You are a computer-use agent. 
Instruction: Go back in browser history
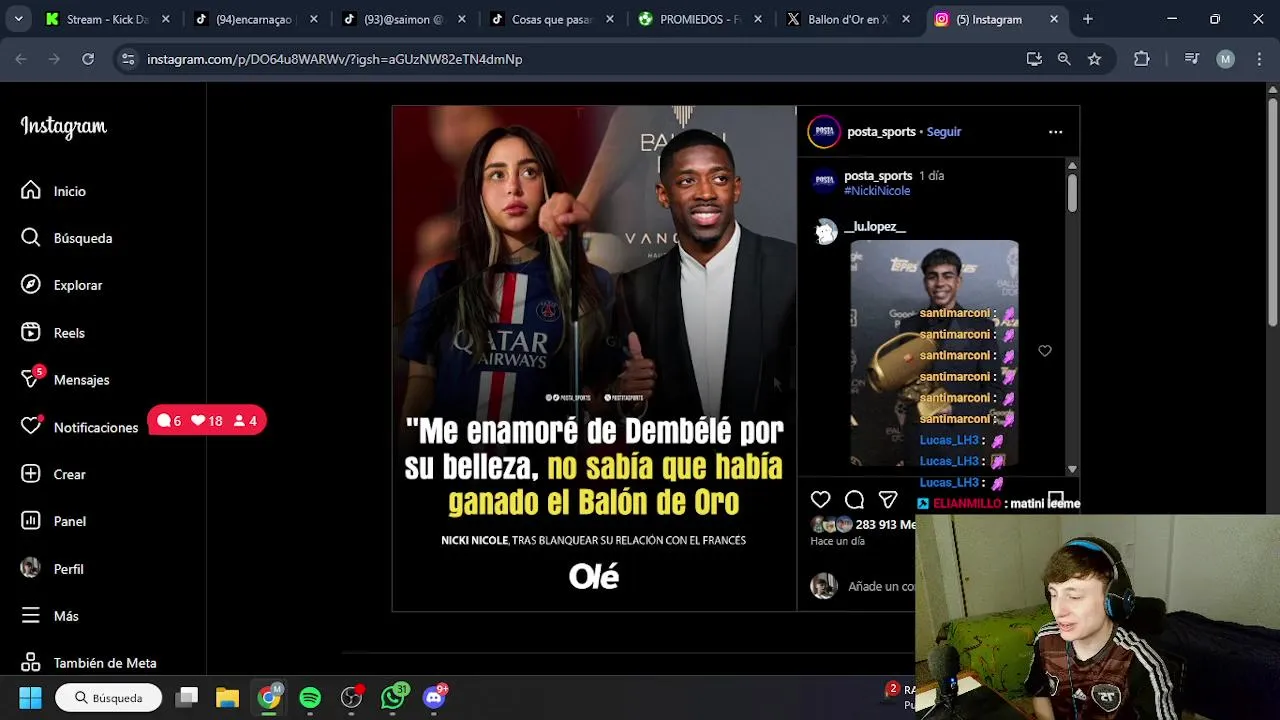coord(21,59)
